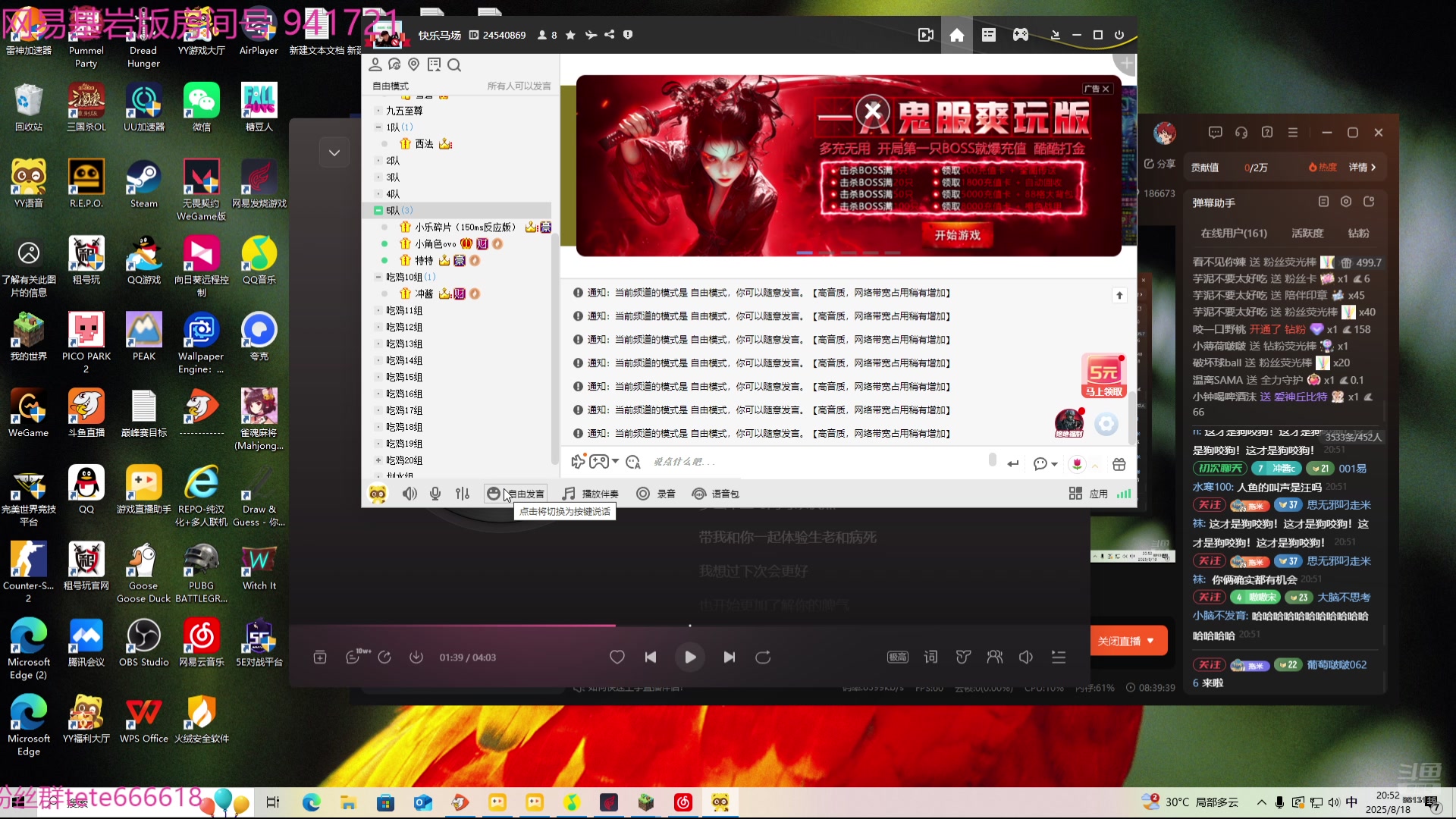
Task: Open Steam desktop shortcut
Action: [x=143, y=184]
